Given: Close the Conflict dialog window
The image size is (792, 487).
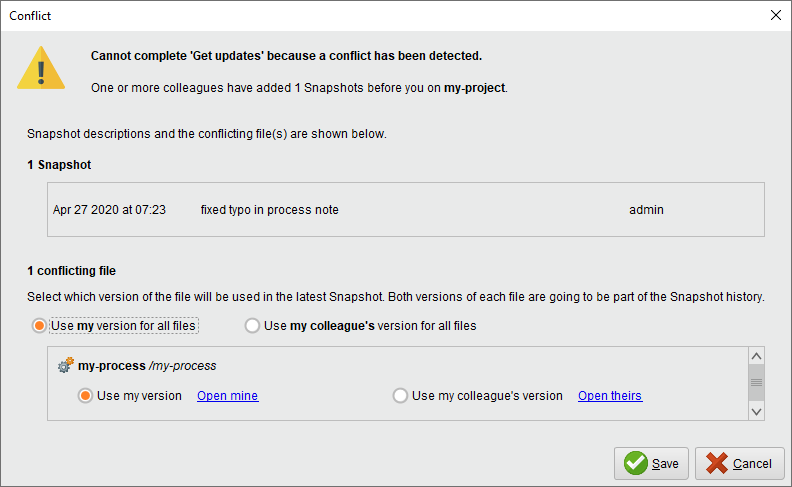Looking at the screenshot, I should point(776,15).
